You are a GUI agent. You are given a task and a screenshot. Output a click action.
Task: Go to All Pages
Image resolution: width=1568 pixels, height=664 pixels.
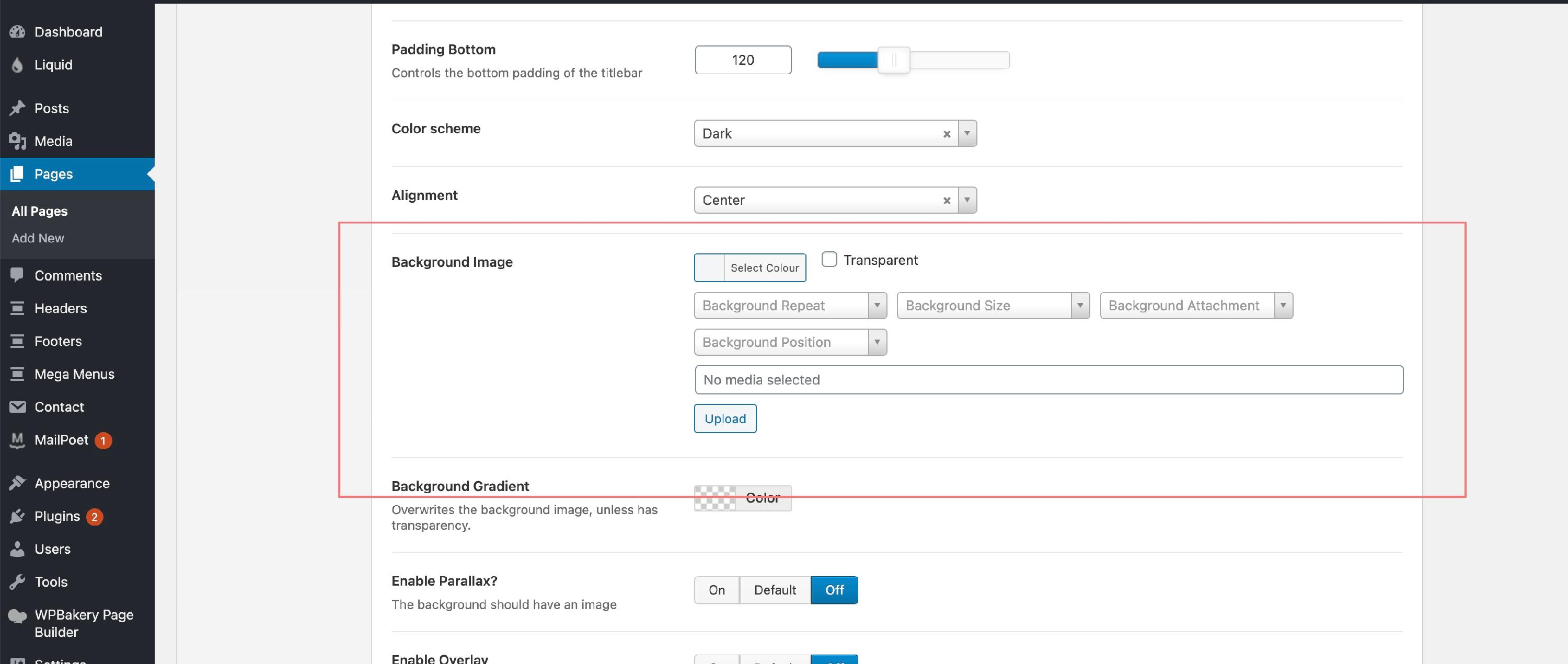(39, 211)
